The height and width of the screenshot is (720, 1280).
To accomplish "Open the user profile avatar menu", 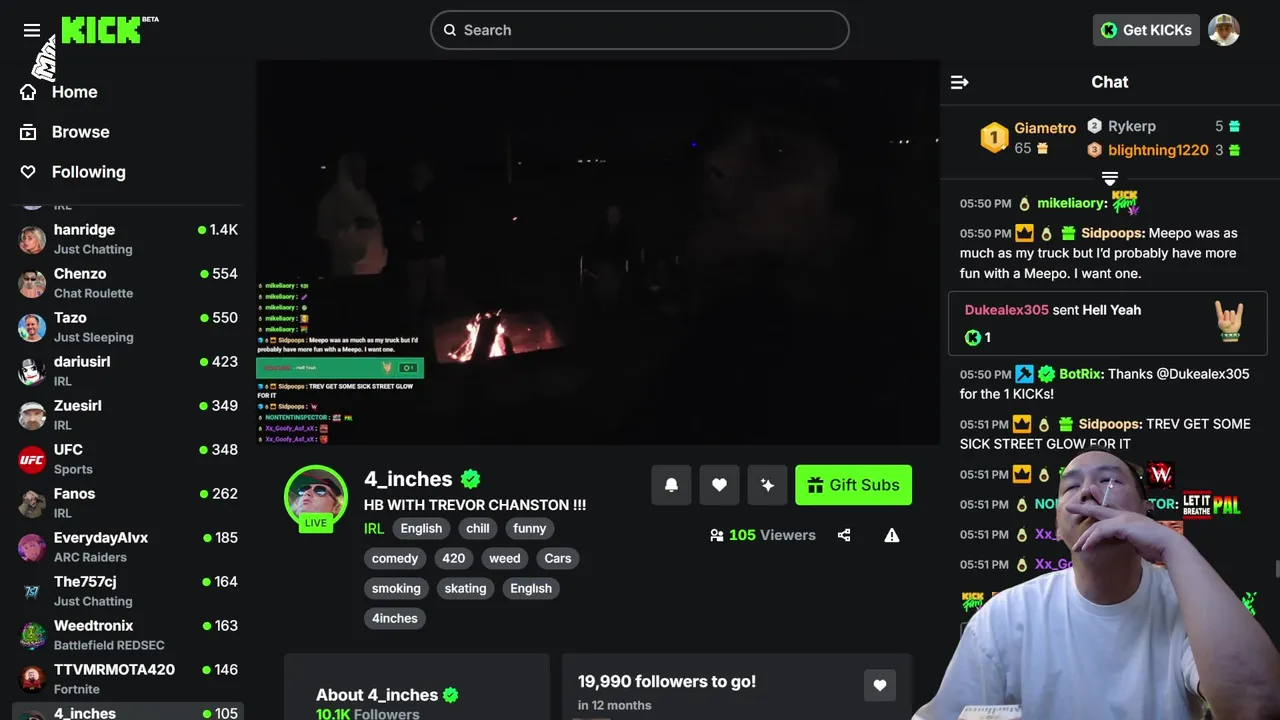I will click(x=1224, y=30).
